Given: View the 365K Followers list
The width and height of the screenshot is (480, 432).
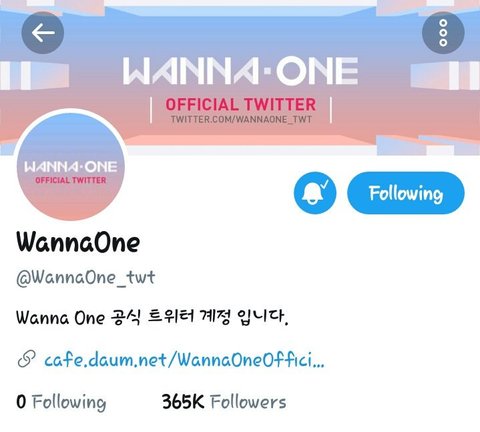Looking at the screenshot, I should (x=224, y=401).
